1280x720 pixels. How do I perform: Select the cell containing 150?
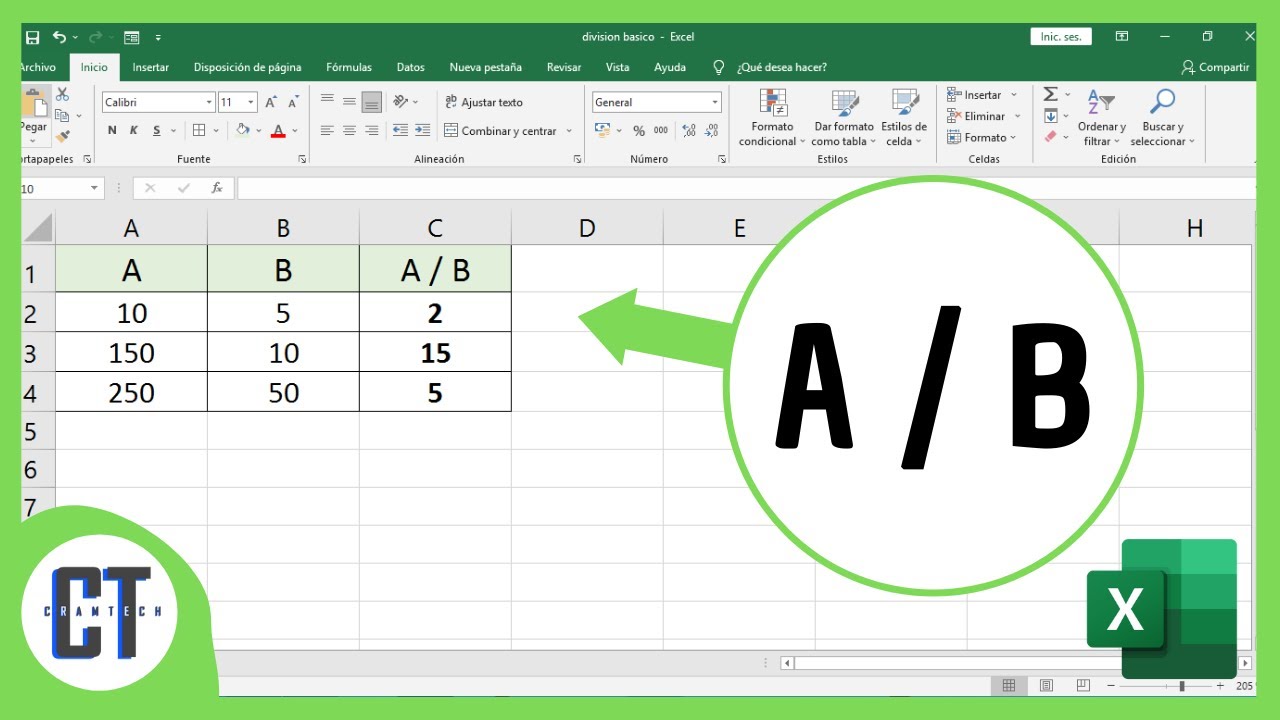click(x=131, y=353)
